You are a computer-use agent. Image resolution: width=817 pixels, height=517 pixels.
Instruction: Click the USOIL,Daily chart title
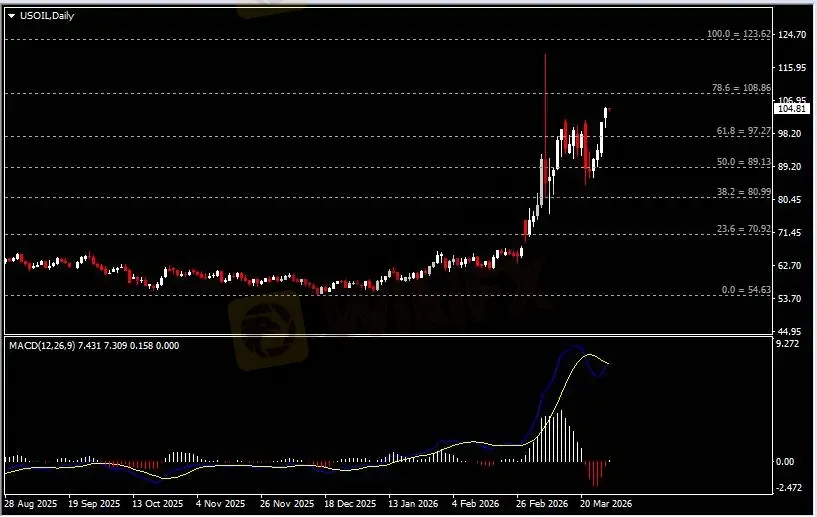click(x=47, y=16)
